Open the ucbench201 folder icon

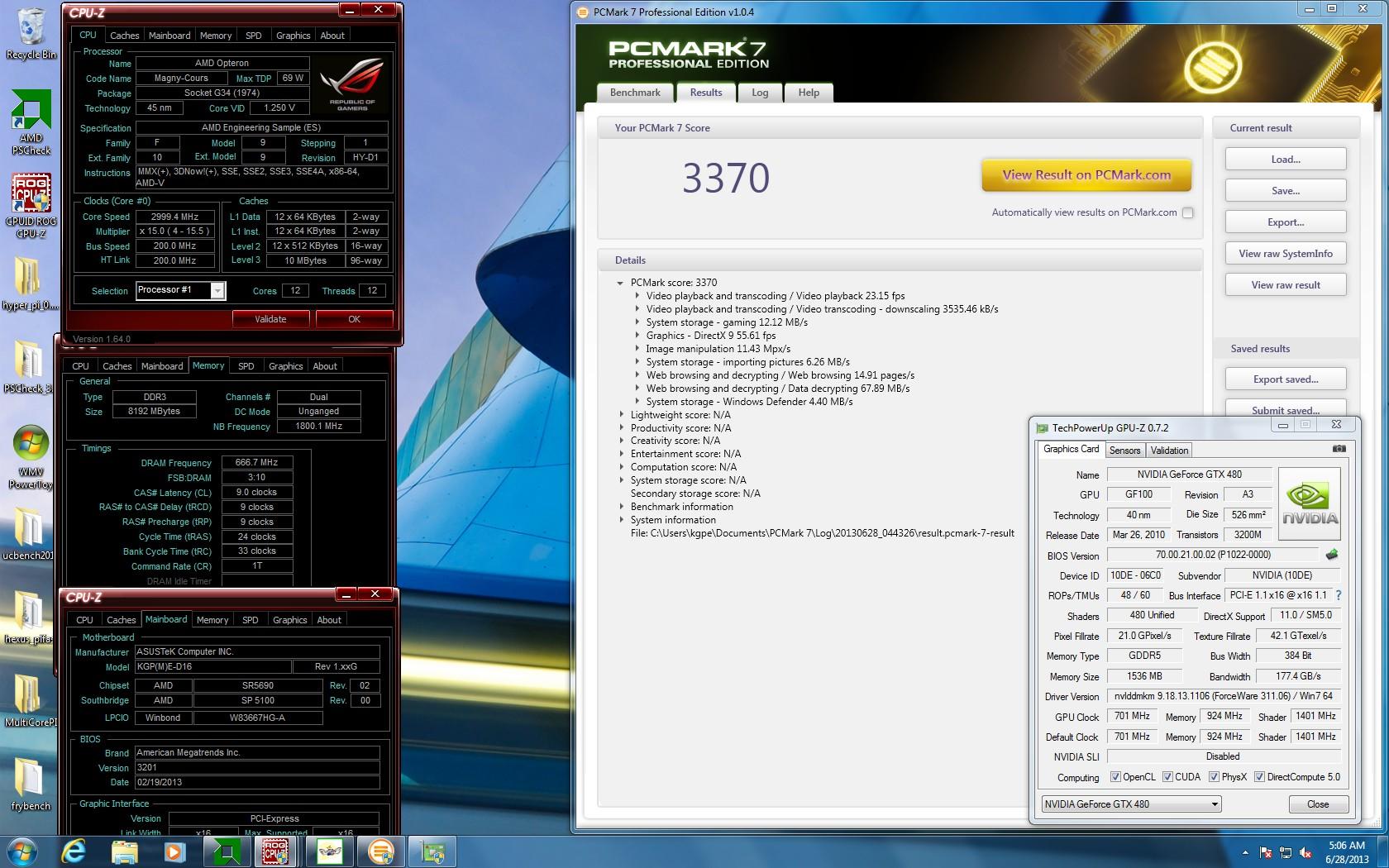click(x=28, y=533)
